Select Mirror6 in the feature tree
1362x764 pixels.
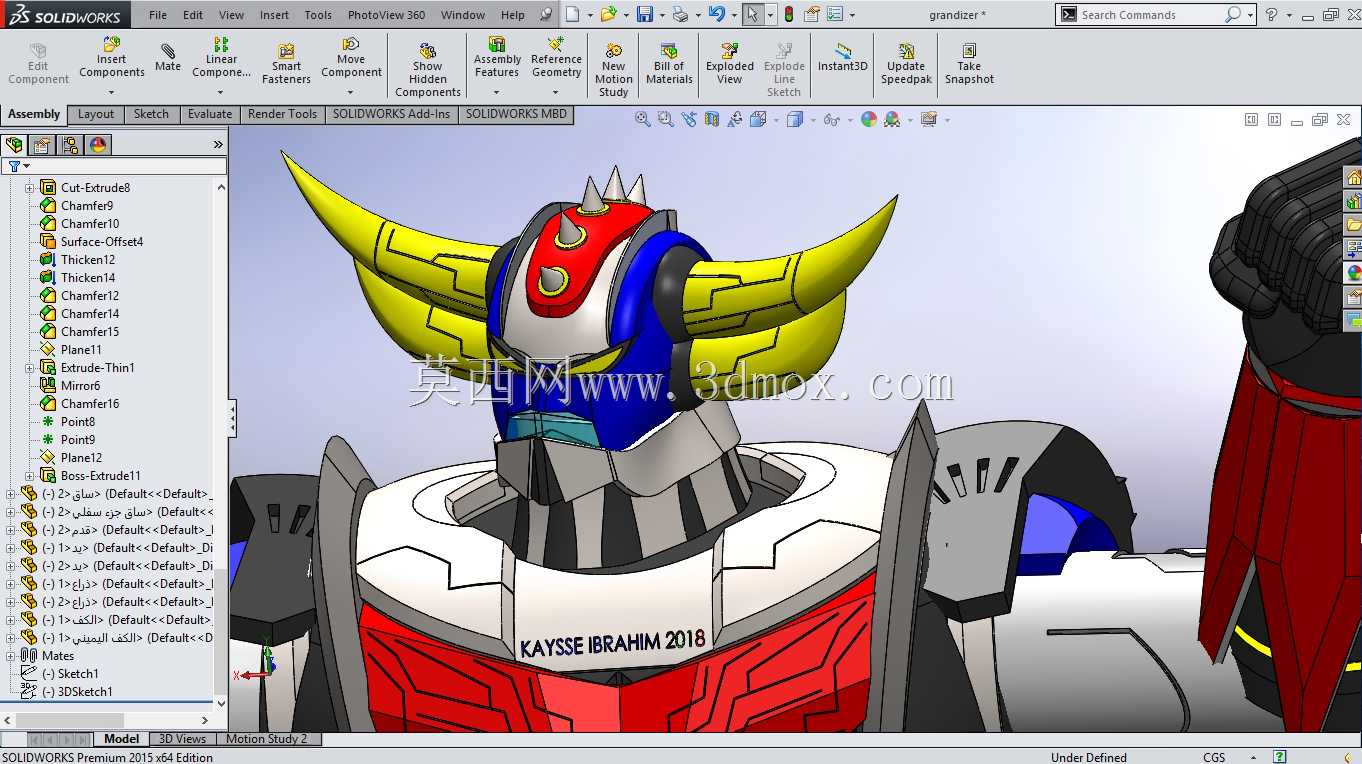pos(80,386)
